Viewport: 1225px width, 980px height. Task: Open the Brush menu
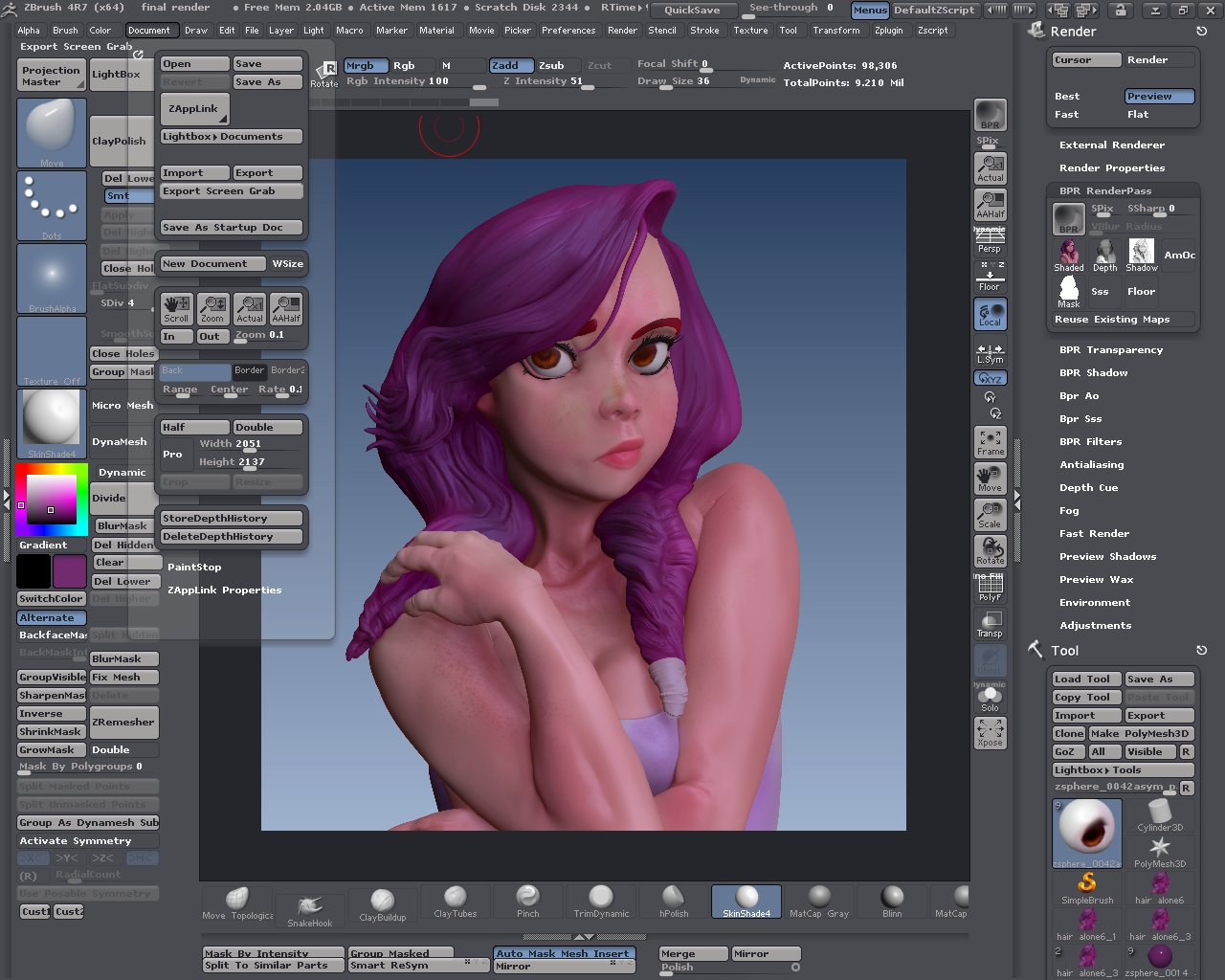click(65, 31)
